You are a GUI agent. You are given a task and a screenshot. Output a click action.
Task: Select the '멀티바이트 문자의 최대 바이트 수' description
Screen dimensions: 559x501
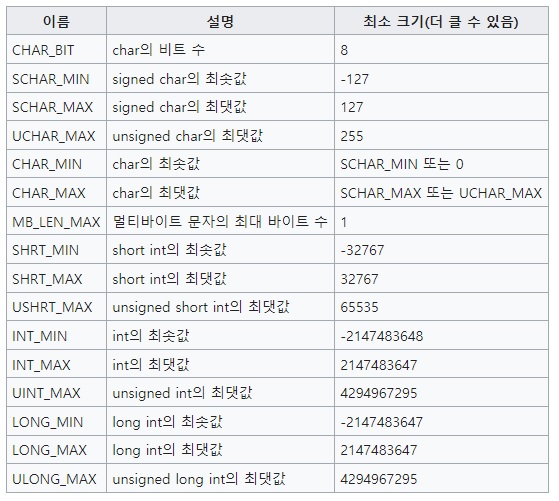click(220, 221)
